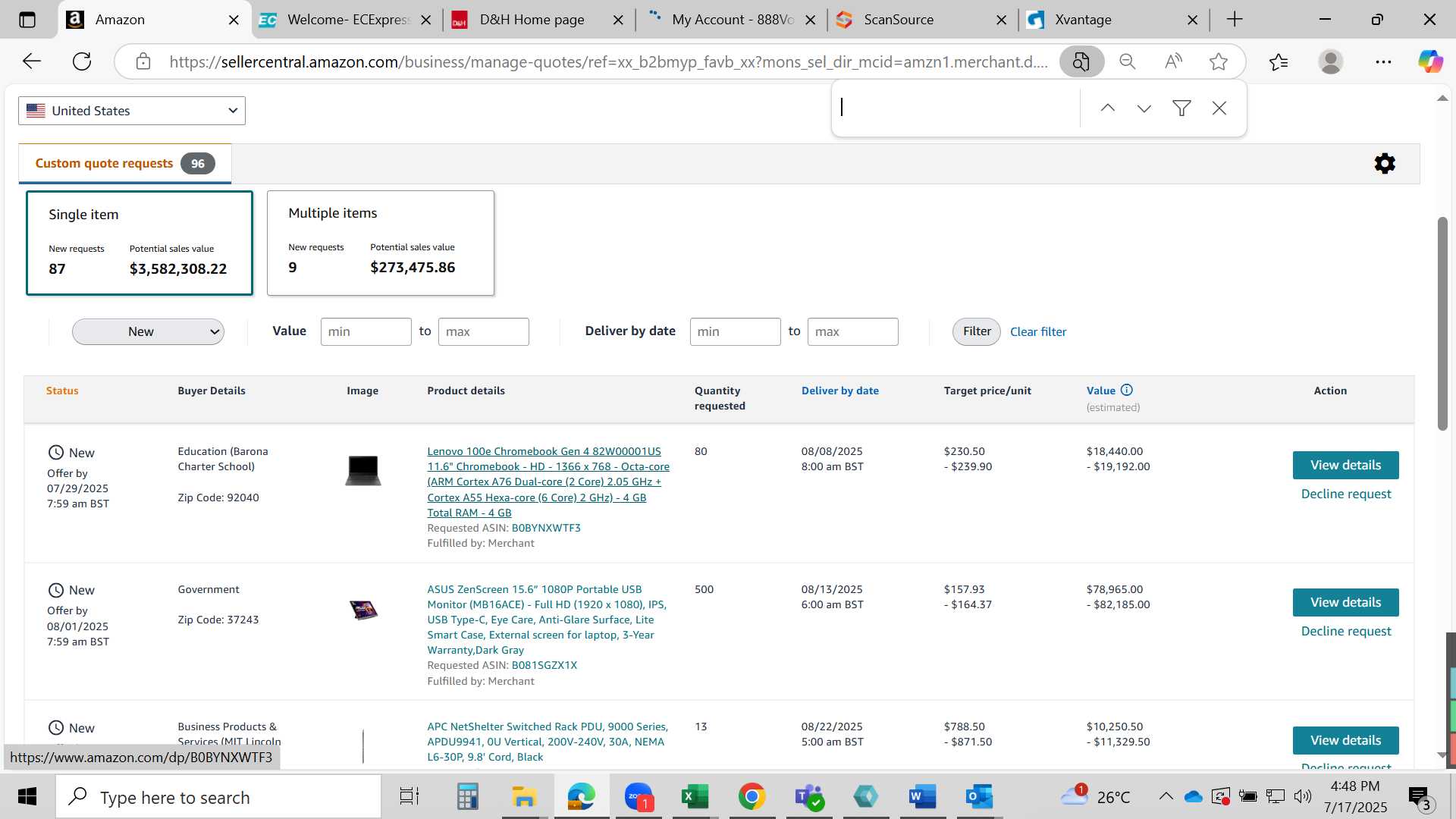Open Microsoft Teams from taskbar

[808, 797]
